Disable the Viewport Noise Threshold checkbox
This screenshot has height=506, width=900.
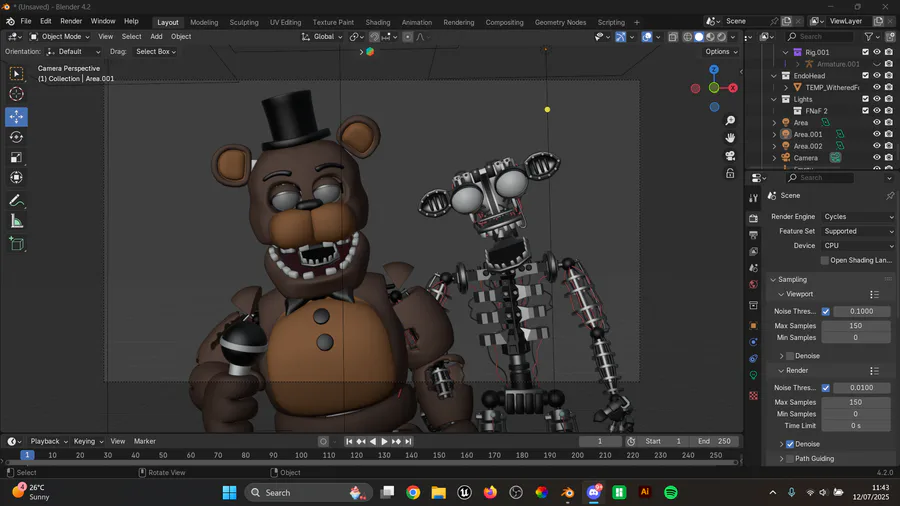825,312
